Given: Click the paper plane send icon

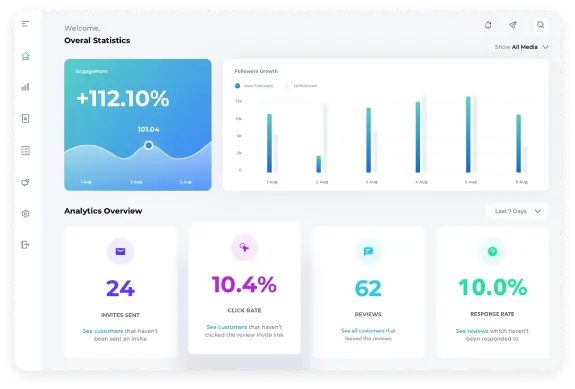Looking at the screenshot, I should (x=513, y=25).
